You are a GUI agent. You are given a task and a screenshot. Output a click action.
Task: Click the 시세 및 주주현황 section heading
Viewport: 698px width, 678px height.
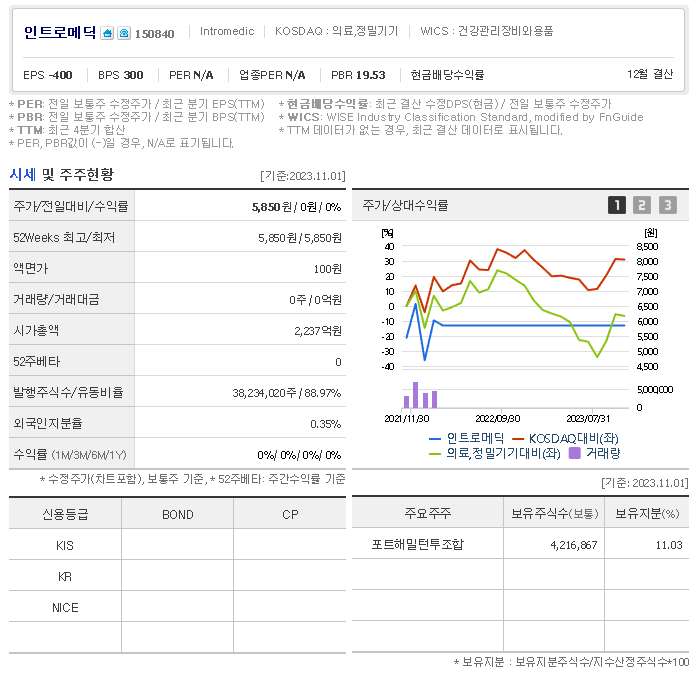pos(61,174)
